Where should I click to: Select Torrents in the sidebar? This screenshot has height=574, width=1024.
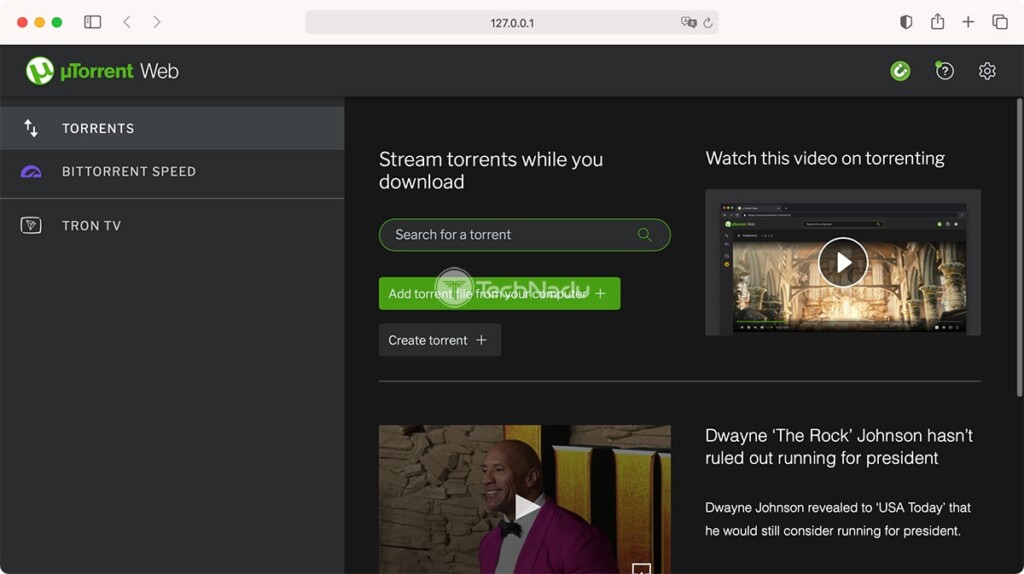pyautogui.click(x=172, y=128)
